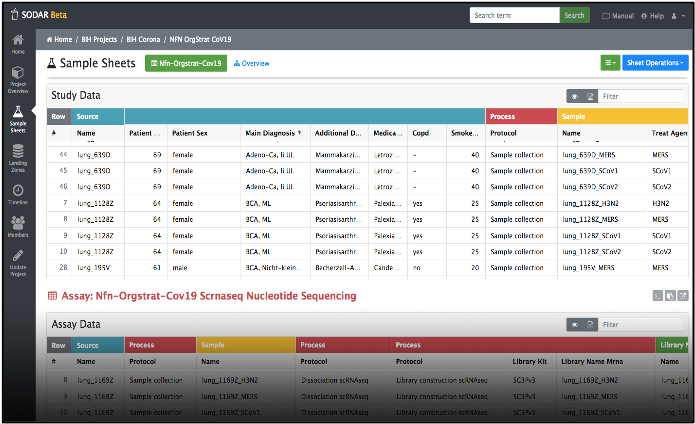Click the SODAR Beta logo

39,15
